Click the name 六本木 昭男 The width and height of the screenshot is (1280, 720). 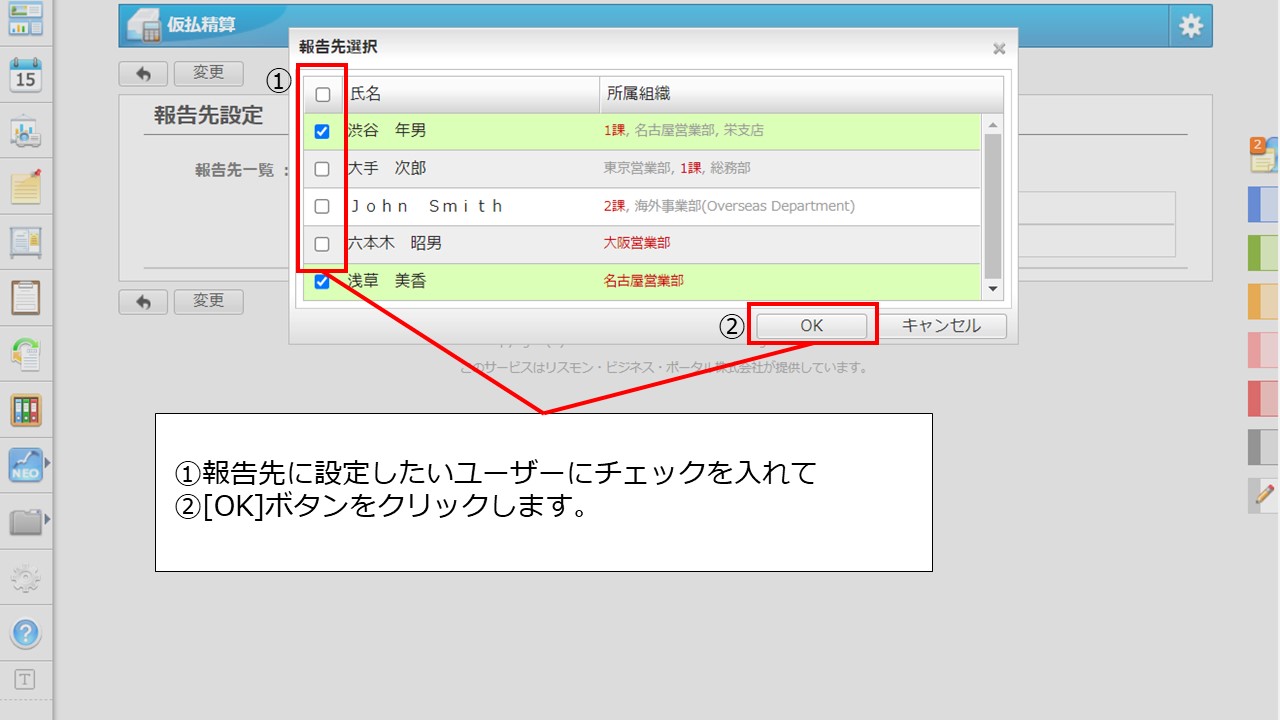coord(394,244)
